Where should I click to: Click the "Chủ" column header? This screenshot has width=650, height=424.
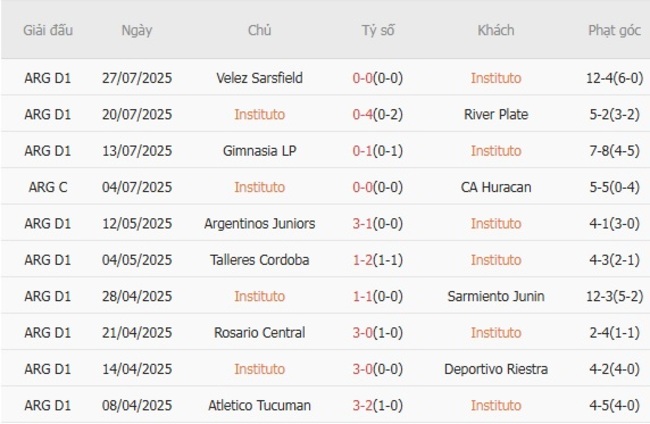pos(259,30)
